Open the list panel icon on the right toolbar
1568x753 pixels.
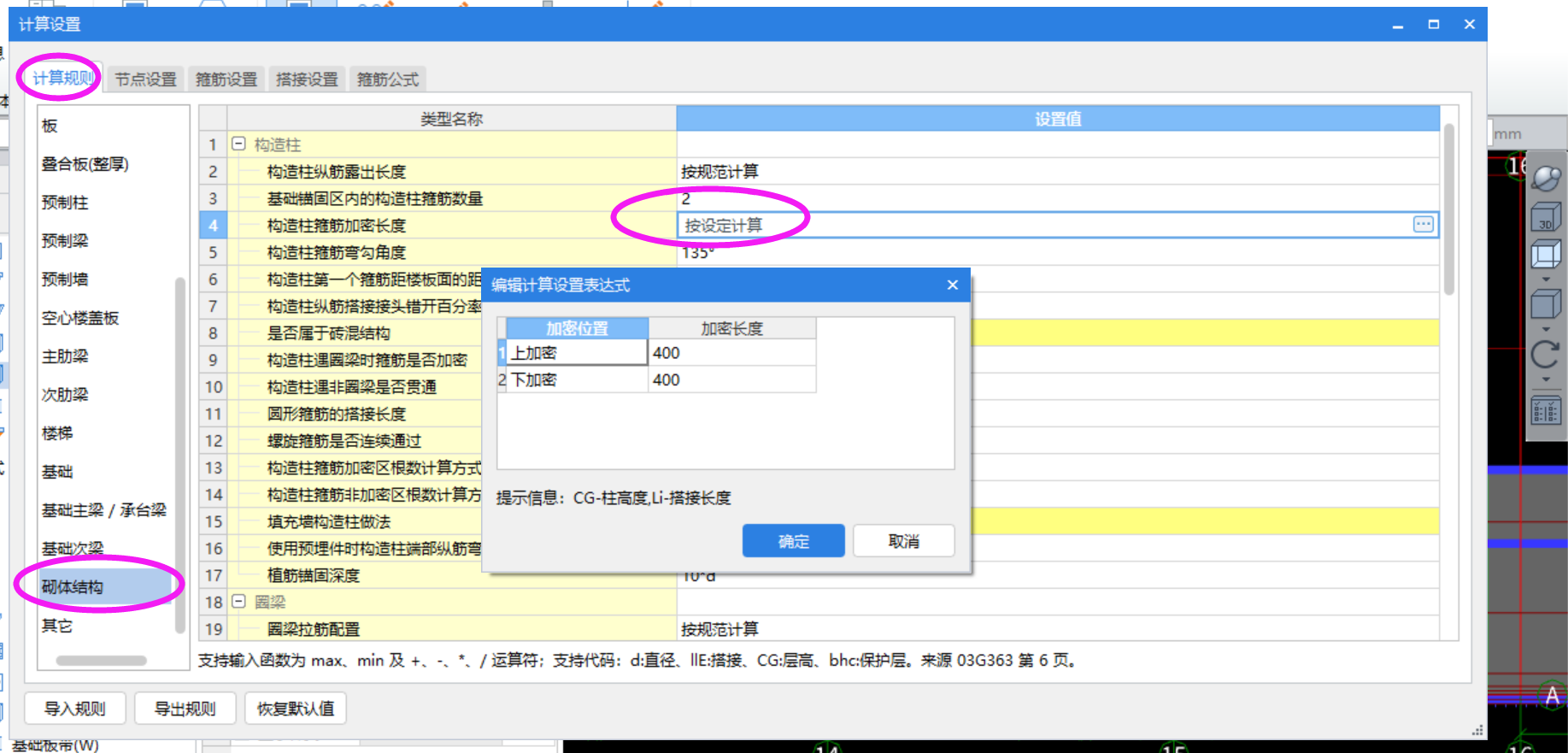coord(1546,410)
